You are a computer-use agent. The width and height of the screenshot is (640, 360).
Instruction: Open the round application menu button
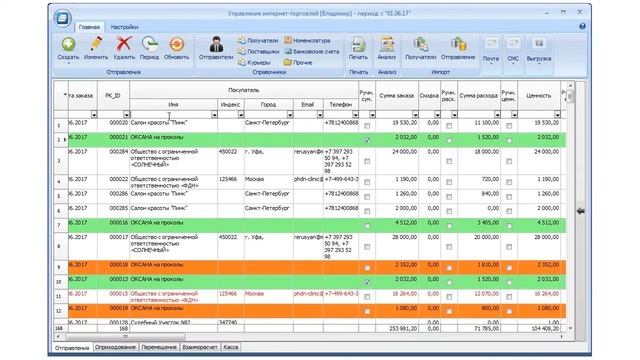(62, 18)
